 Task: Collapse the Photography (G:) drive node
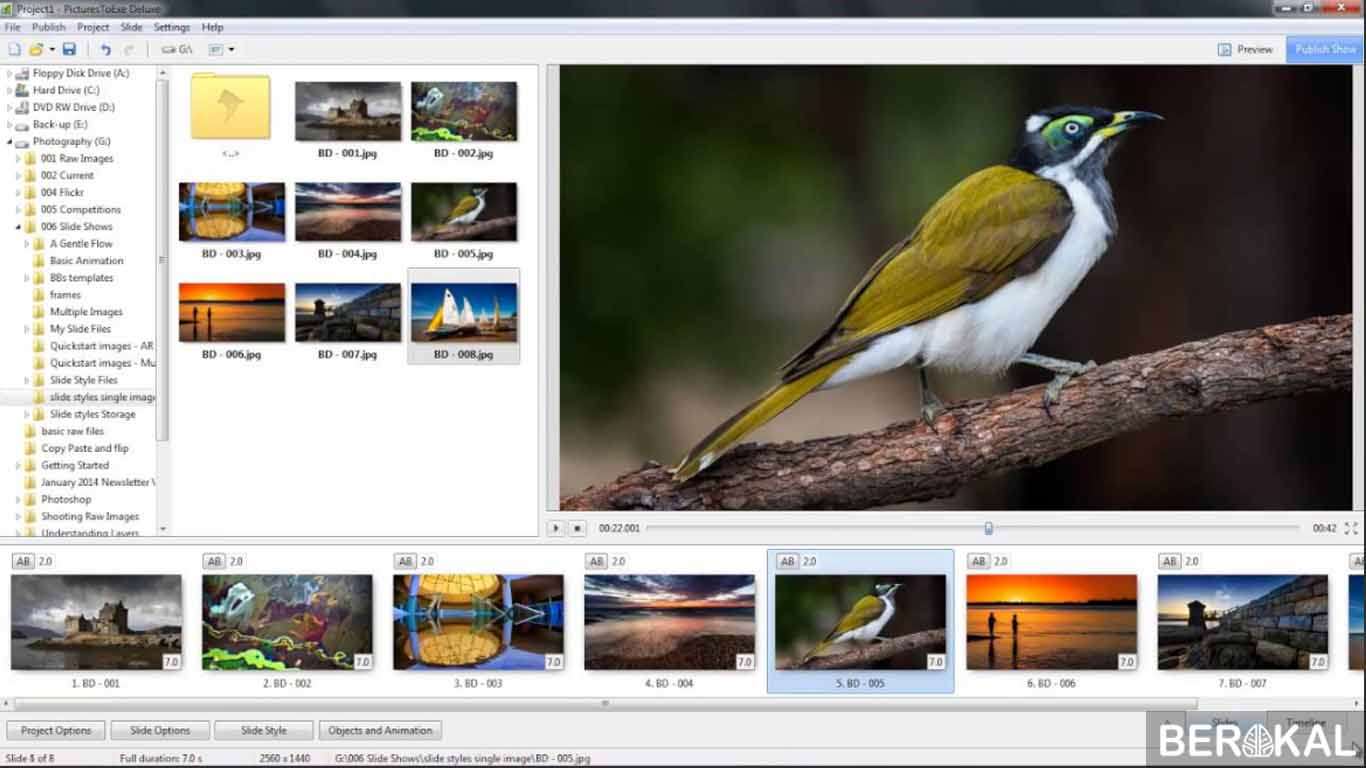[x=10, y=142]
